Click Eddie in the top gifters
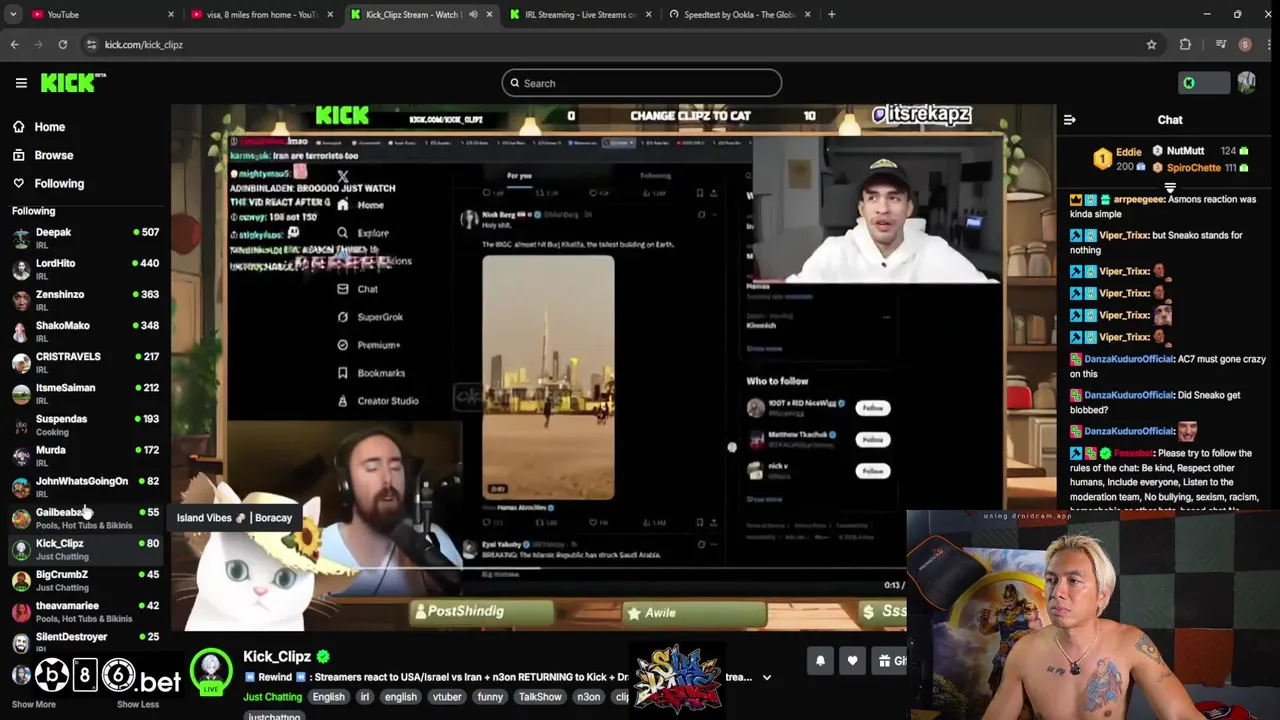 (1128, 152)
